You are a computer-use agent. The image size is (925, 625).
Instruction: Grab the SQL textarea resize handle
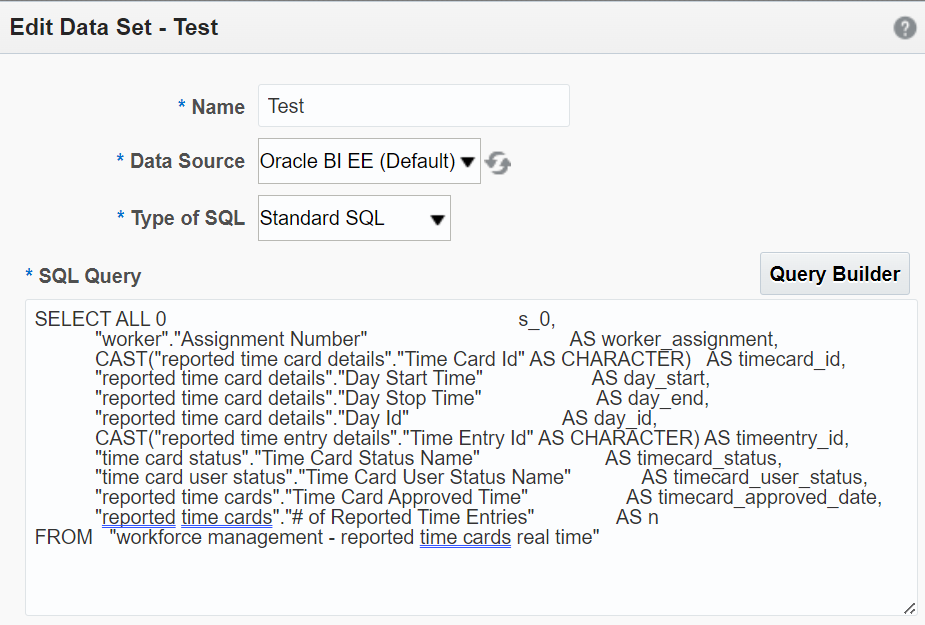click(x=909, y=608)
